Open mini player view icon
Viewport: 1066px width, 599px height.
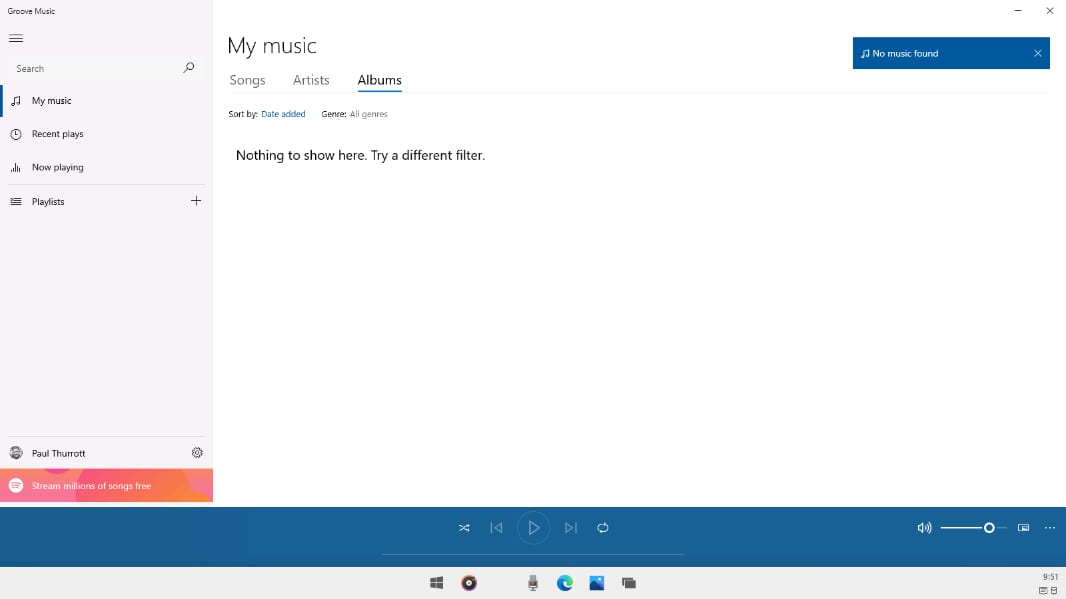coord(1023,528)
